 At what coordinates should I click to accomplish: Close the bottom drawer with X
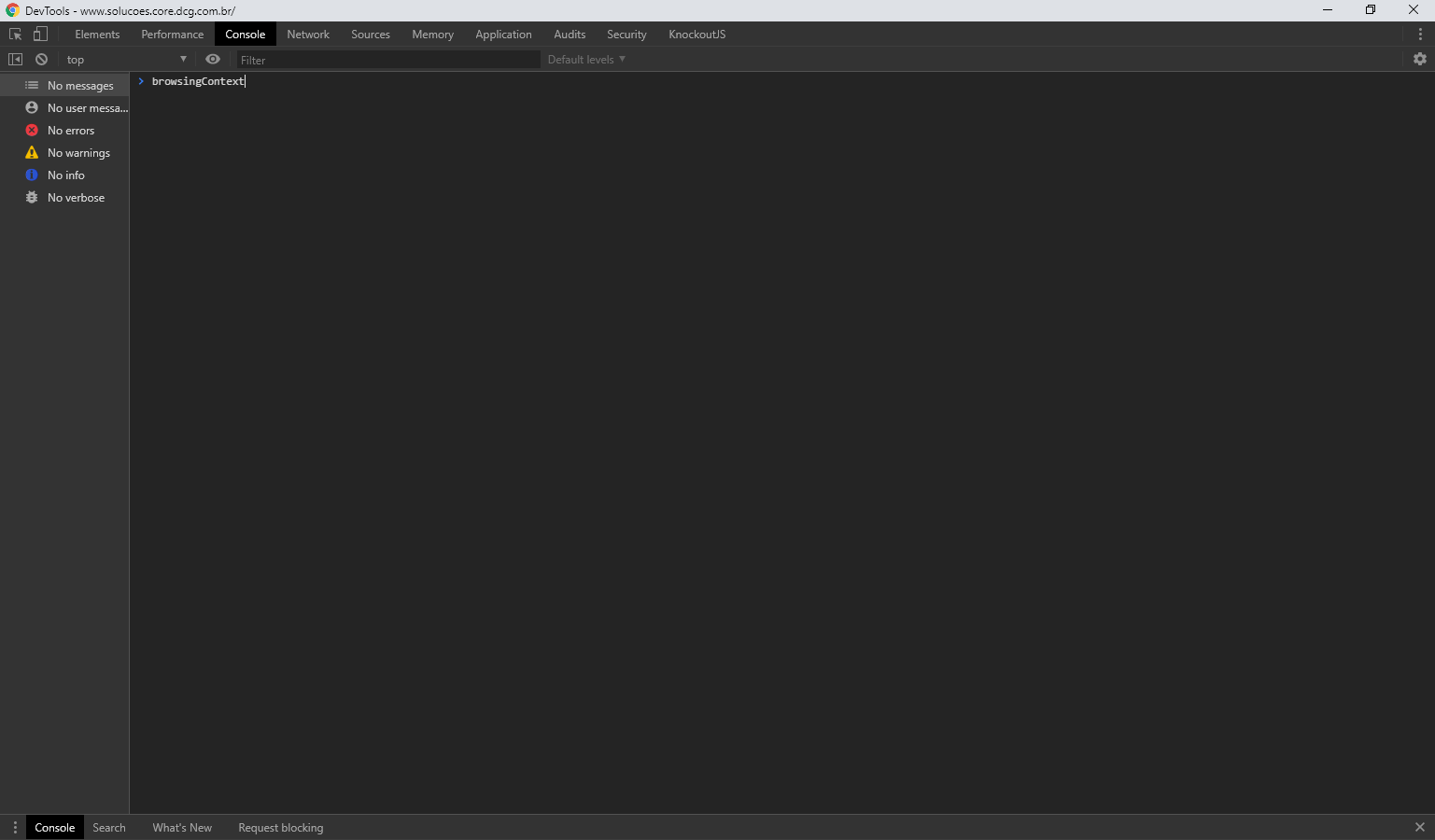click(1420, 827)
